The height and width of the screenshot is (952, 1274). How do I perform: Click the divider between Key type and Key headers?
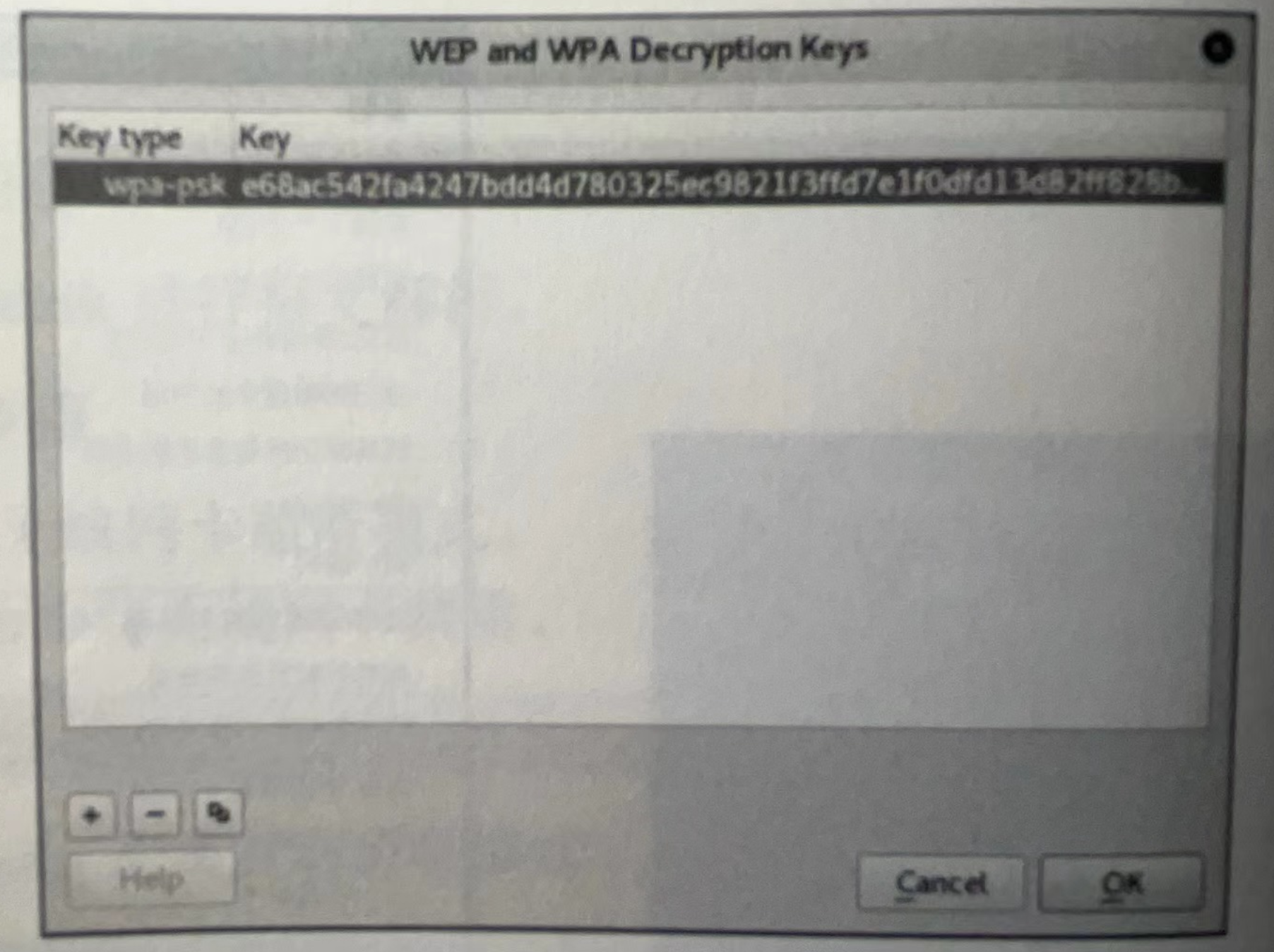227,138
